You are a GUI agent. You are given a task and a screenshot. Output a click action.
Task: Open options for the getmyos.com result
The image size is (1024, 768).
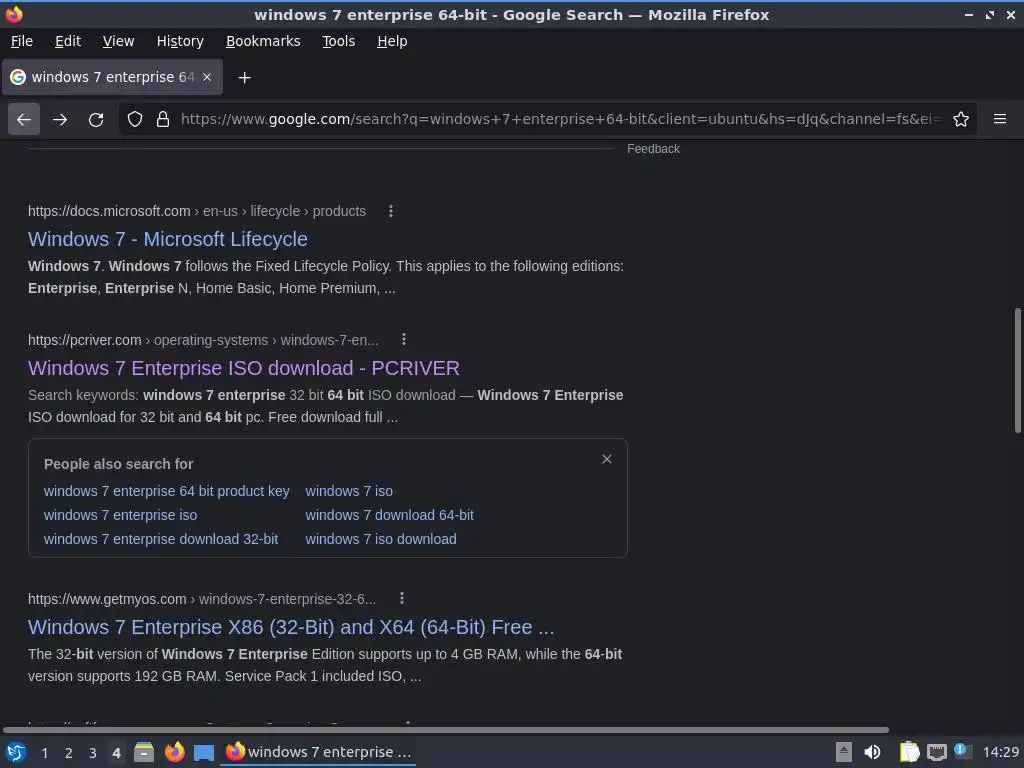coord(402,598)
